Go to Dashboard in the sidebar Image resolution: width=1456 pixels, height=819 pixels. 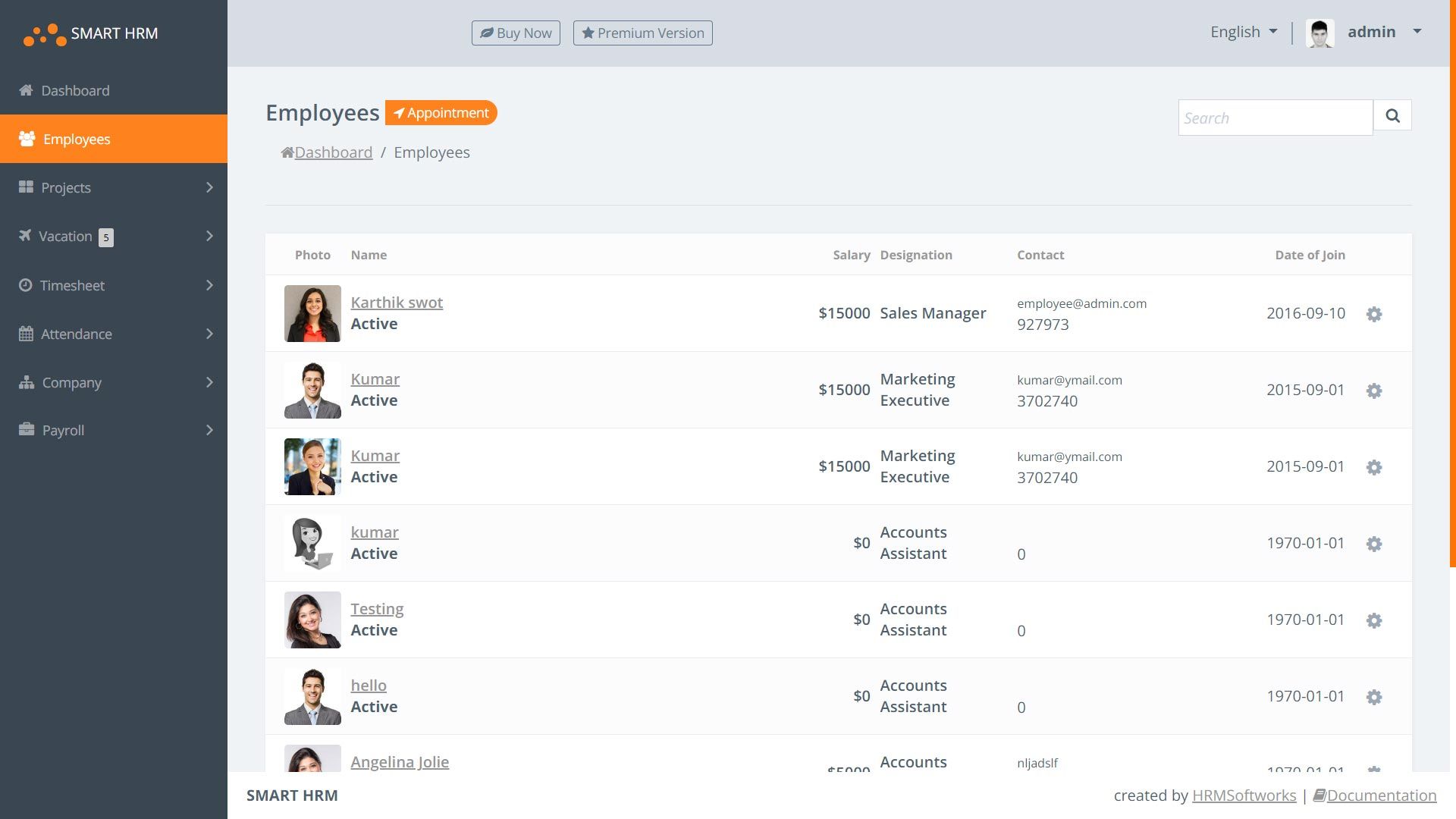coord(75,90)
